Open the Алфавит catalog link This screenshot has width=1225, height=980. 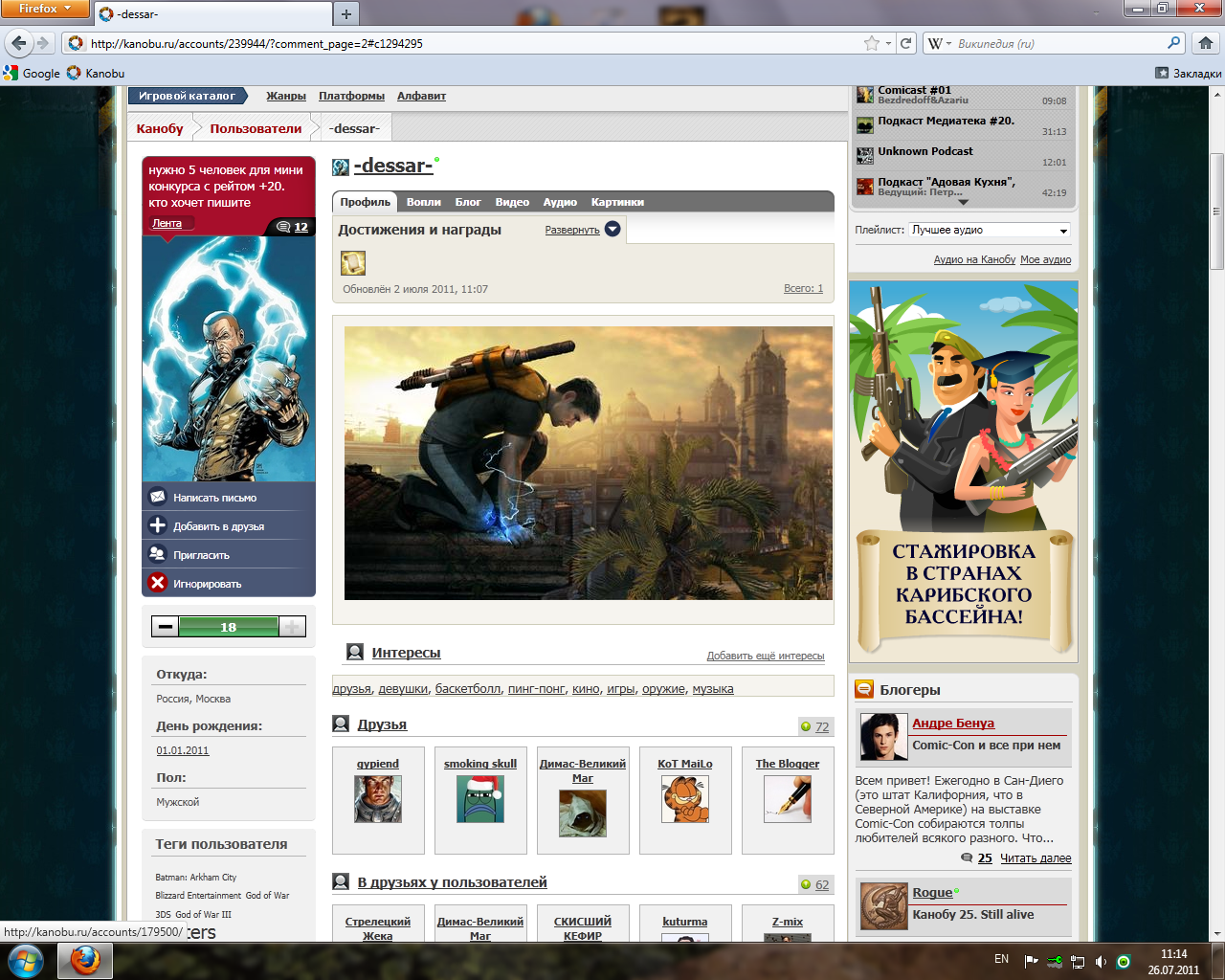[421, 96]
